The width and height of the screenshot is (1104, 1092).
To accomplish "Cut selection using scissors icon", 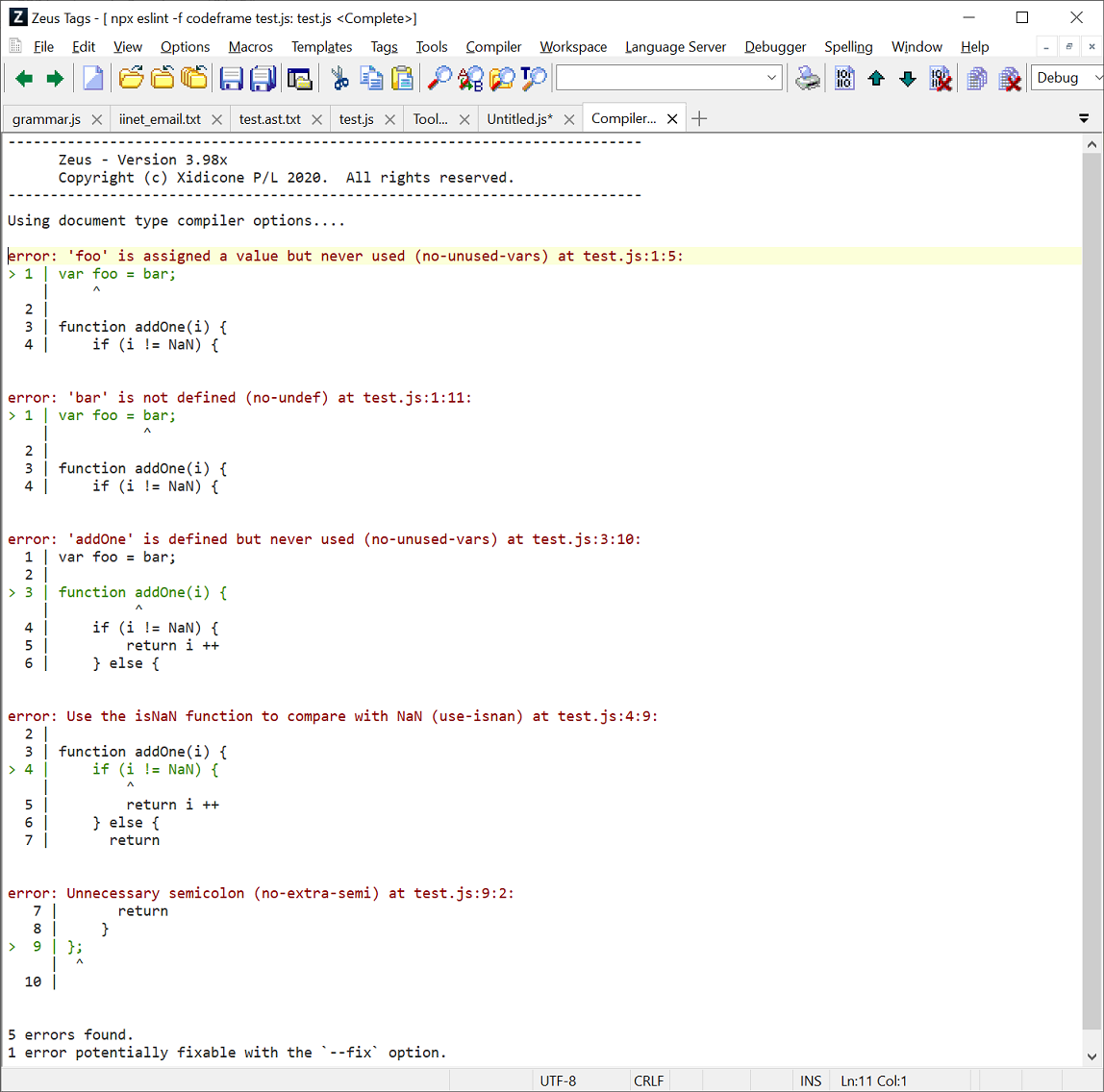I will (340, 78).
